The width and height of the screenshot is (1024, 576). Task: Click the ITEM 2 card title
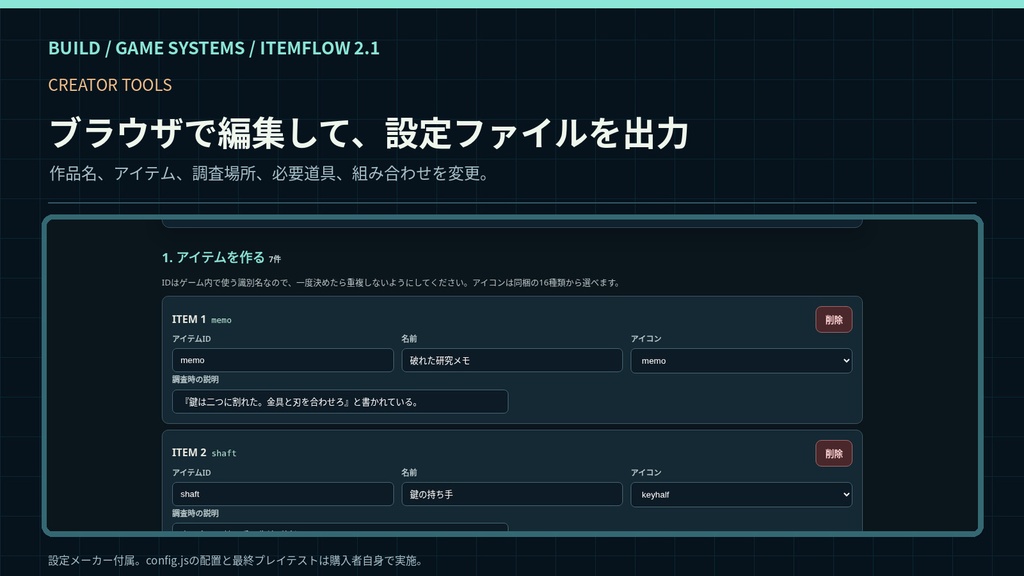click(189, 453)
